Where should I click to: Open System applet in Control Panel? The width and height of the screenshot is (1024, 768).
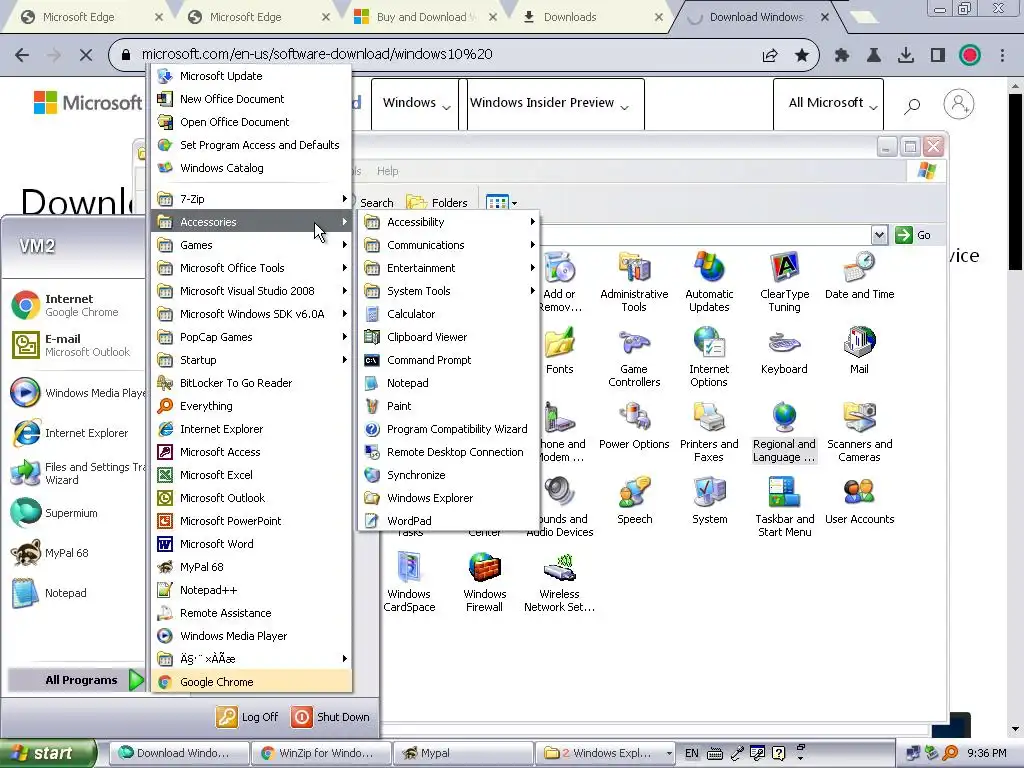(709, 501)
